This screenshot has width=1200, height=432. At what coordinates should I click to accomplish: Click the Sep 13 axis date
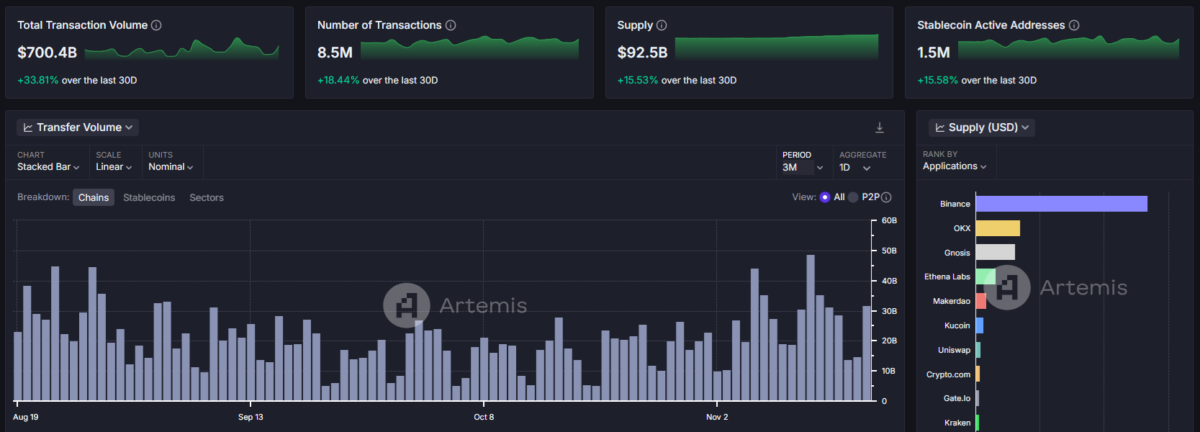pyautogui.click(x=251, y=416)
